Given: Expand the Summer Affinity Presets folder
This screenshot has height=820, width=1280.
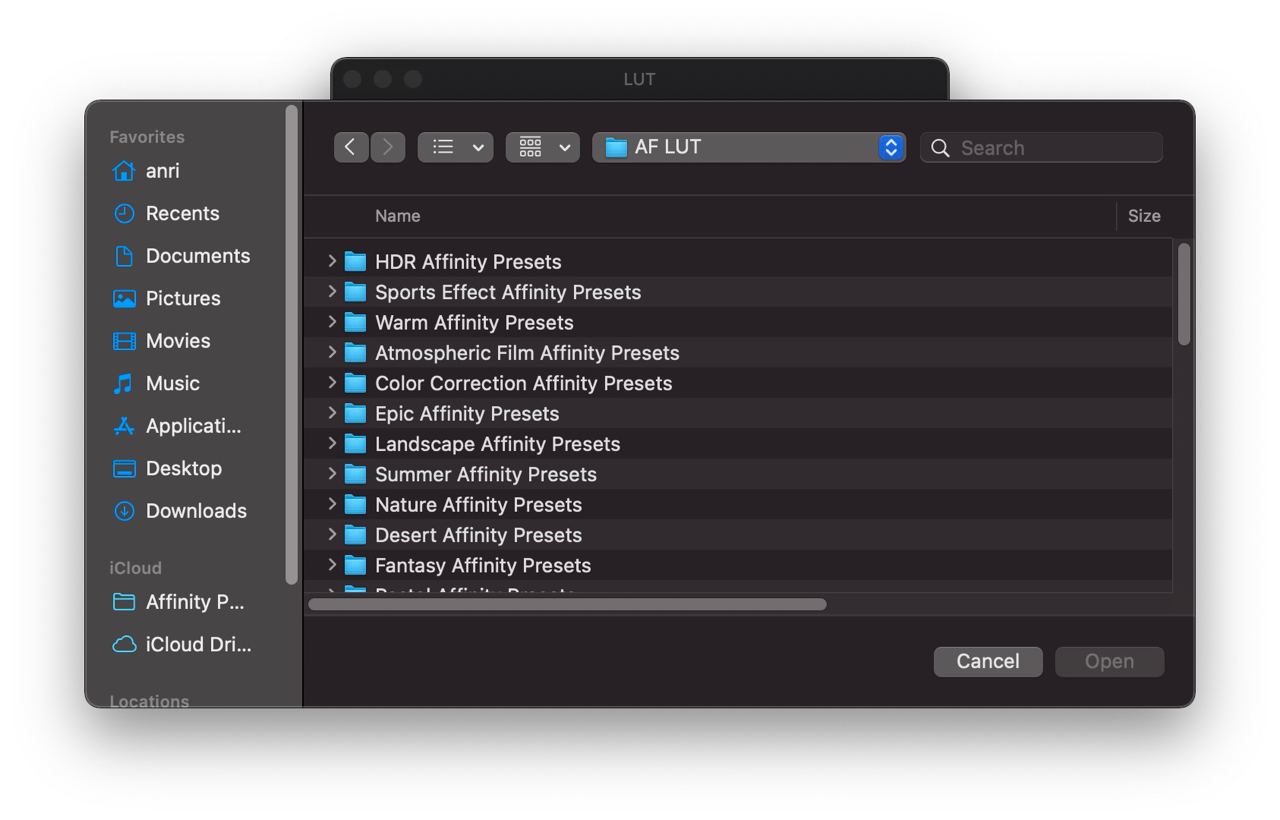Looking at the screenshot, I should tap(332, 474).
